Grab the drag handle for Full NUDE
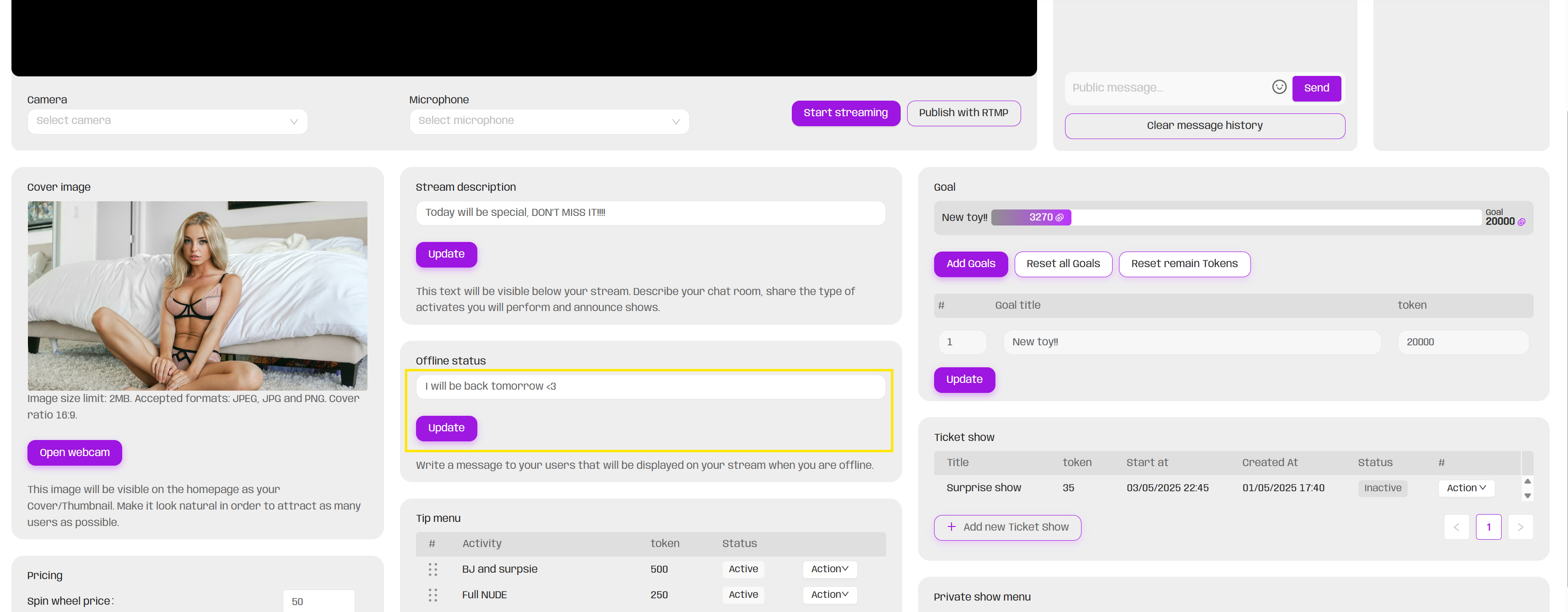Image resolution: width=1568 pixels, height=612 pixels. 433,594
